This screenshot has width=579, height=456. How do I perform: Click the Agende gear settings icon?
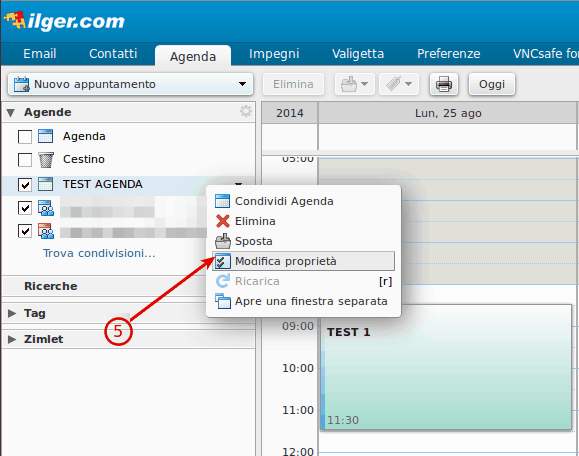[246, 111]
